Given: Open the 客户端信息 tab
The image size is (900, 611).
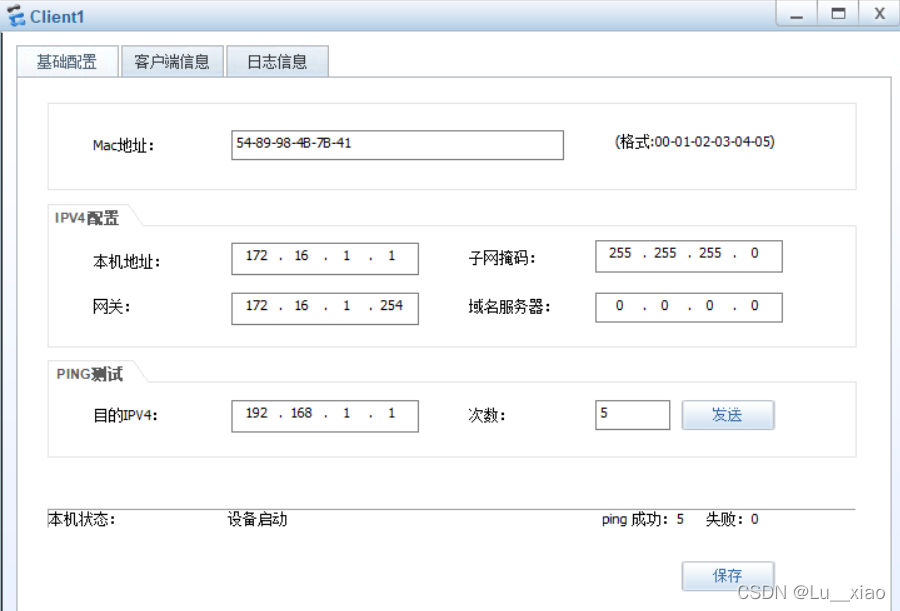Looking at the screenshot, I should pos(172,61).
